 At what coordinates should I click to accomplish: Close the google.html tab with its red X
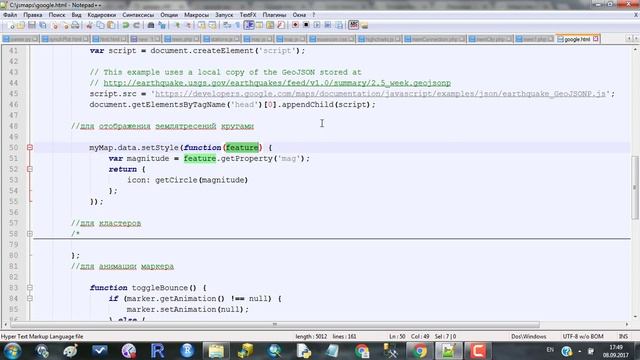tap(596, 39)
